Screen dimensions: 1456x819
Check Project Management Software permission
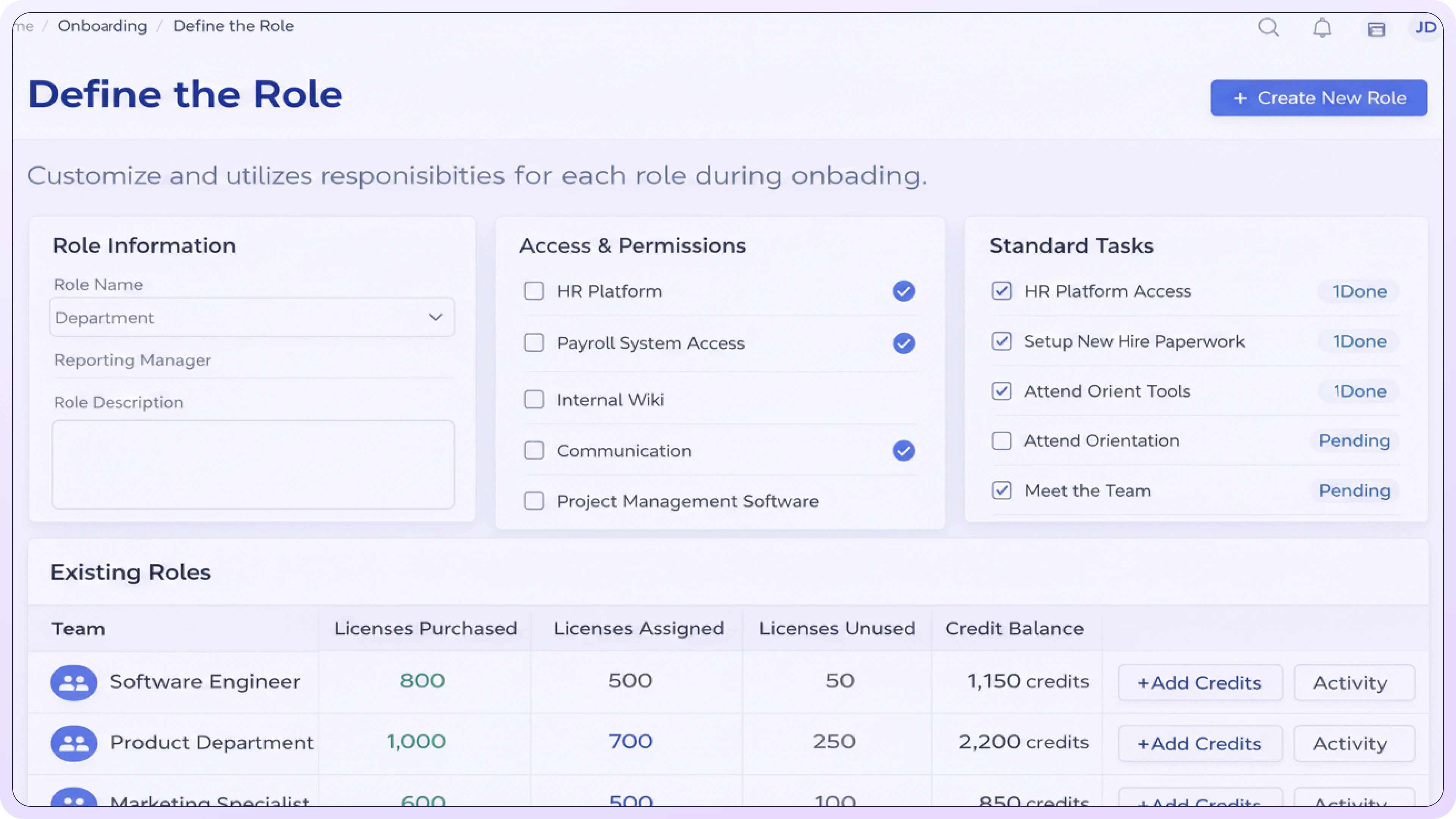point(533,501)
